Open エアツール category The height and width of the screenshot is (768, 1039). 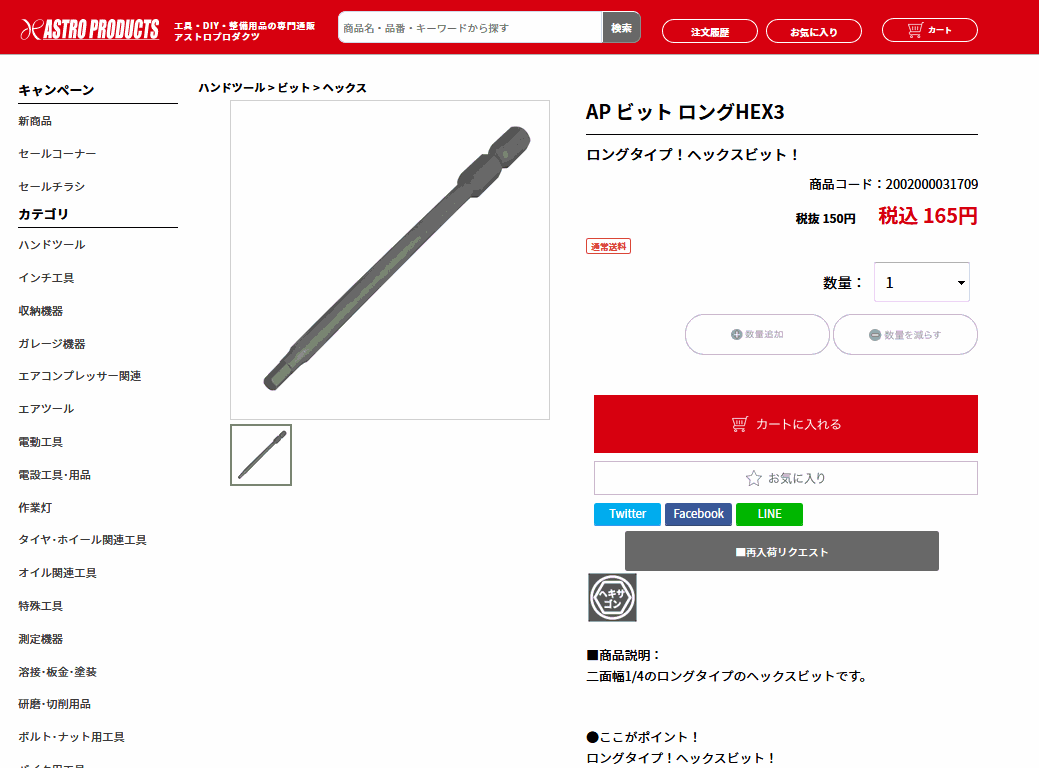click(x=46, y=409)
